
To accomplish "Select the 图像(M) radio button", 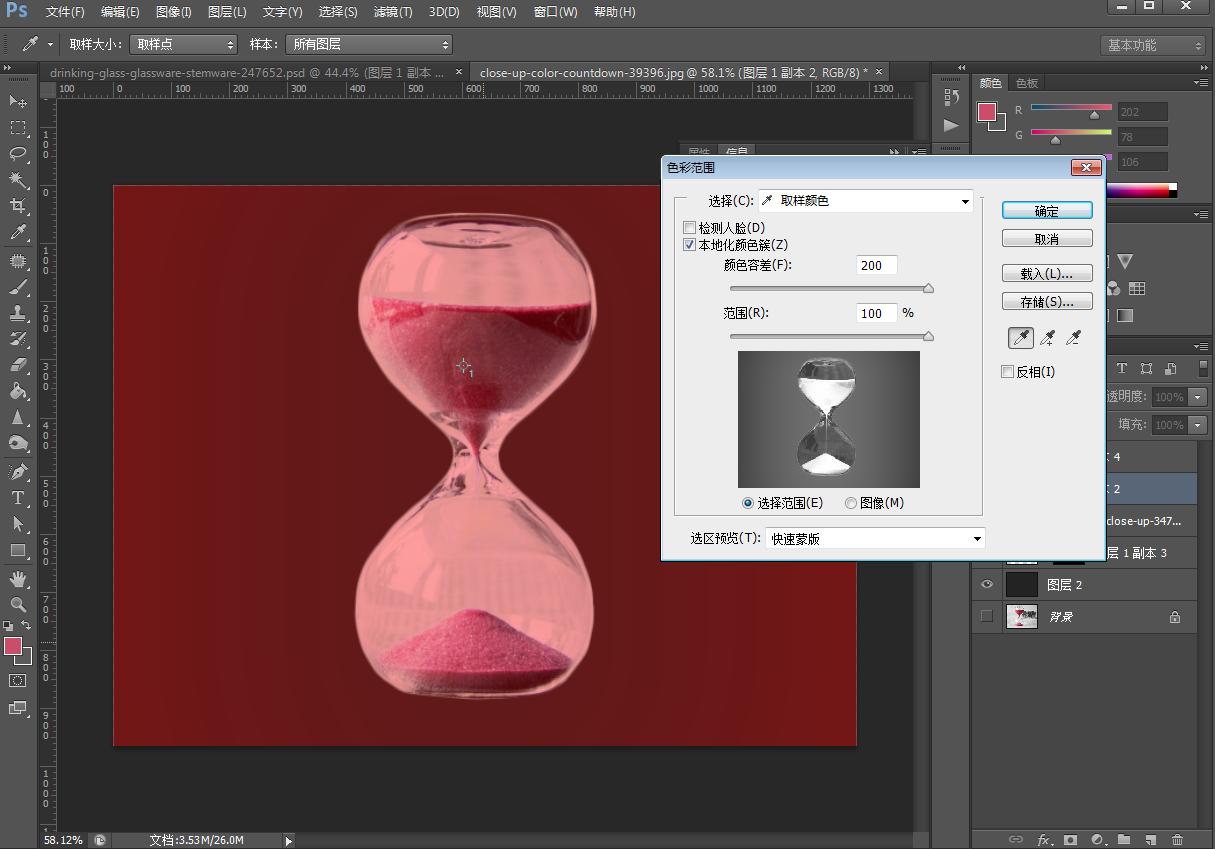I will coord(851,503).
